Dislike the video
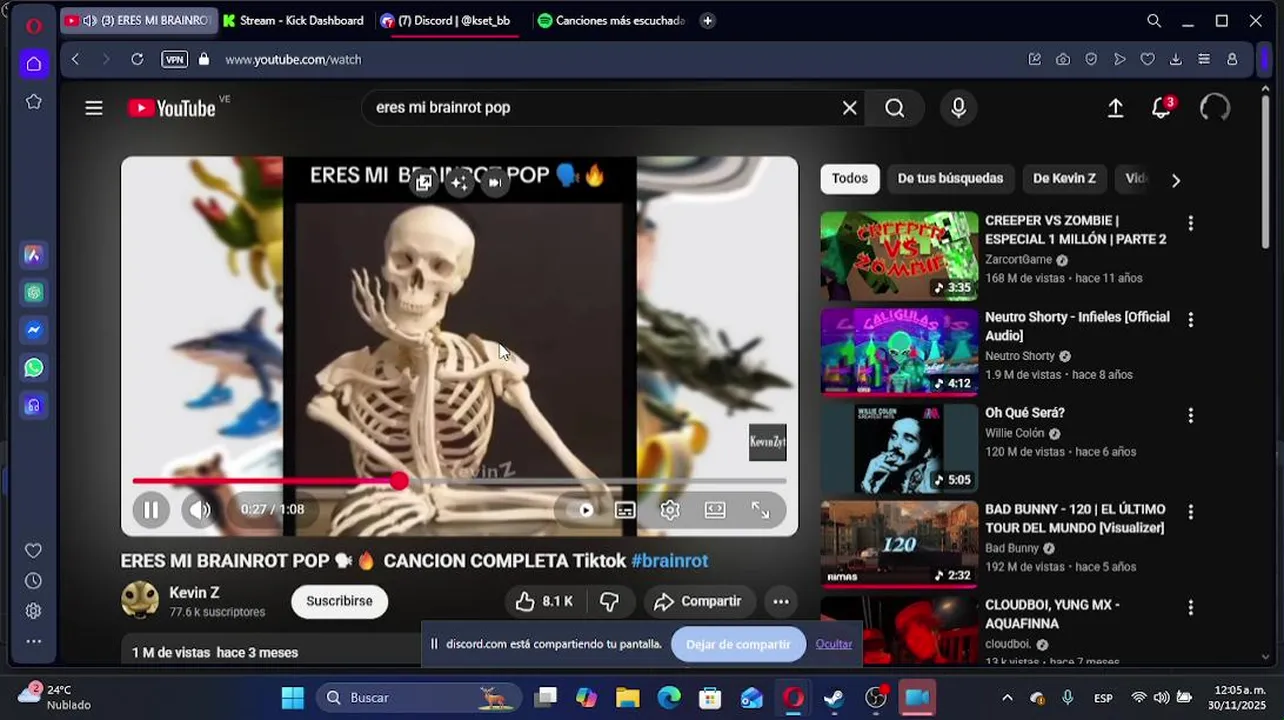Screen dimensions: 1284x720 [609, 601]
